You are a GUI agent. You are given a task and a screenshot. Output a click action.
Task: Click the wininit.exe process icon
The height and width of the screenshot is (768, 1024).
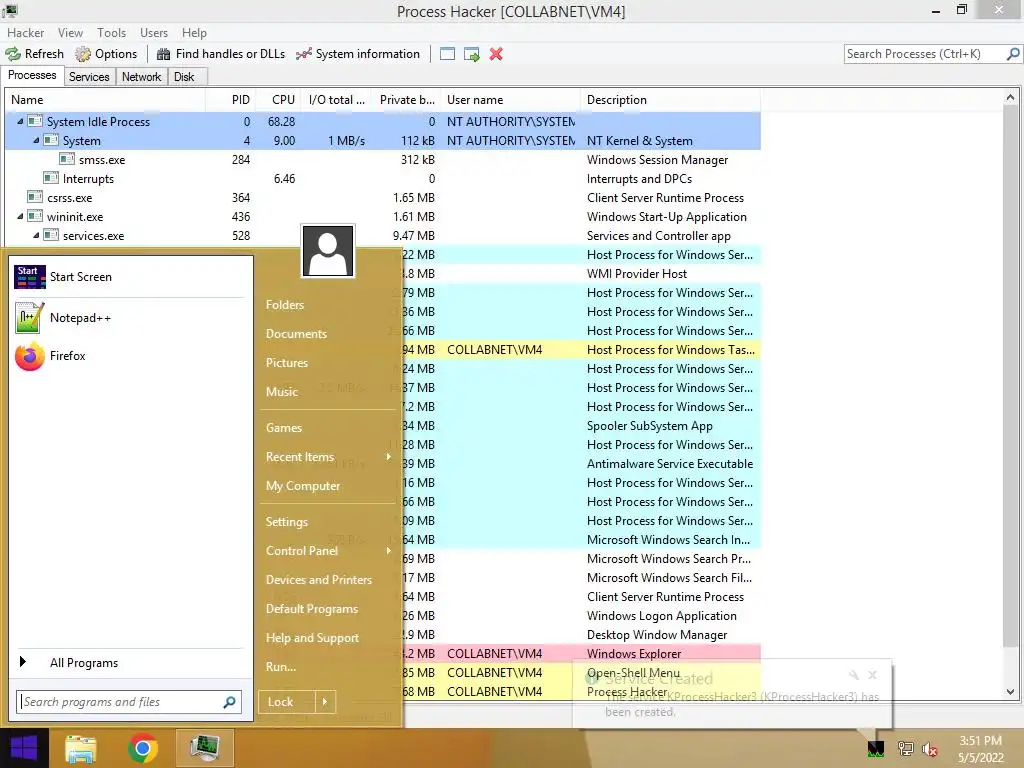point(35,216)
